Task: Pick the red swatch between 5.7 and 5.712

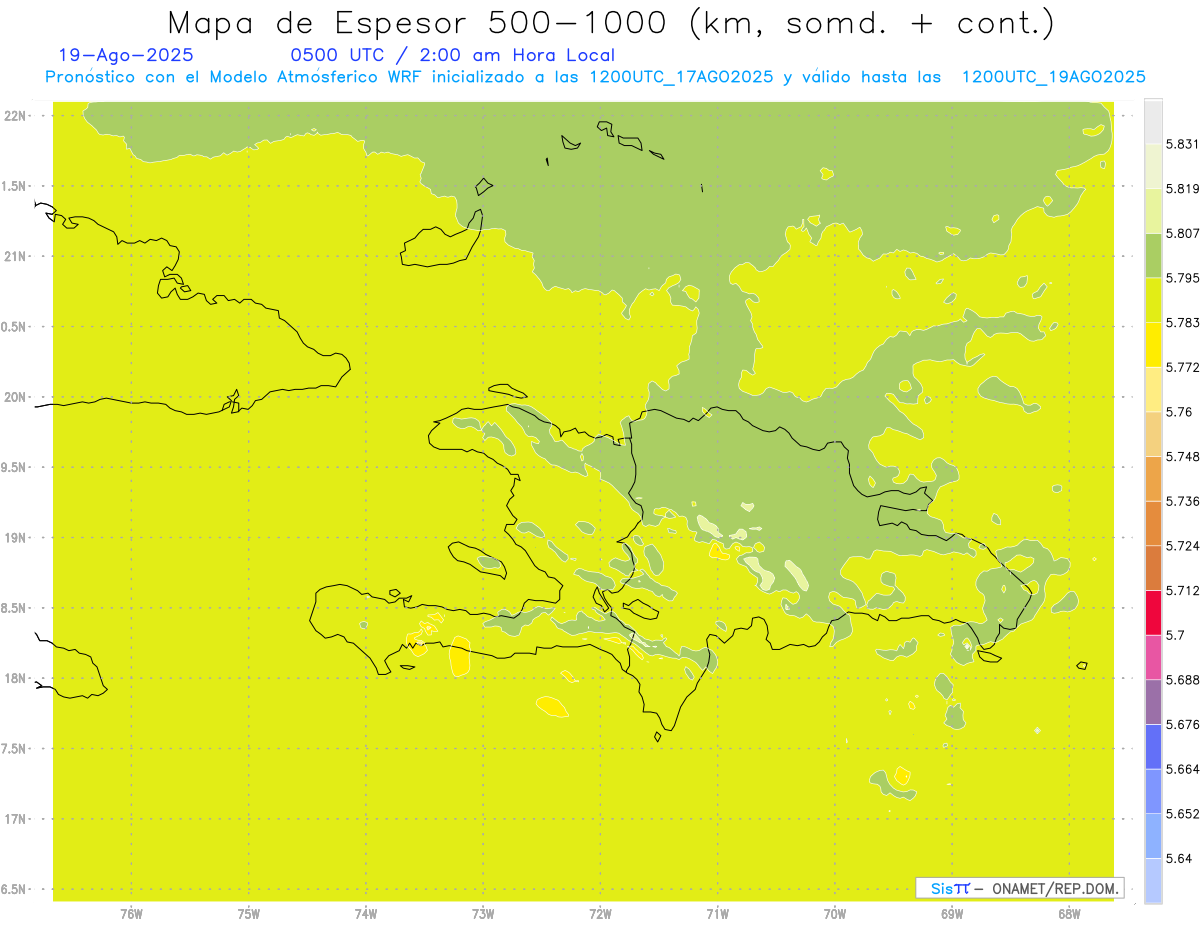Action: click(1153, 612)
